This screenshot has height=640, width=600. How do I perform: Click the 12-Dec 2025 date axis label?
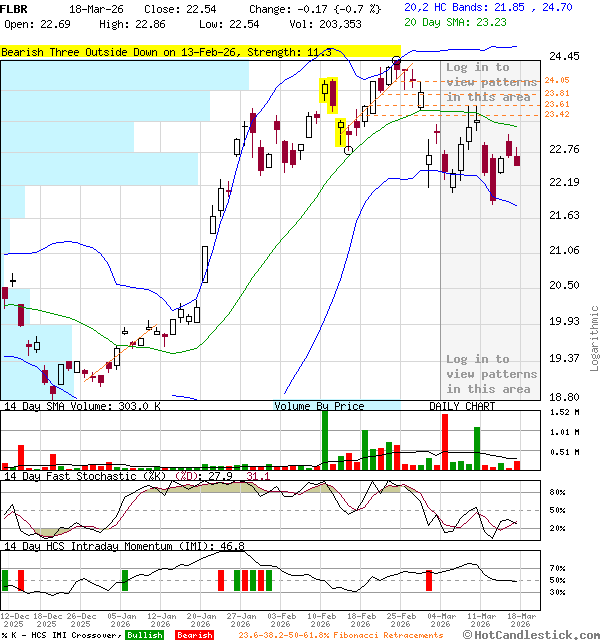coord(15,620)
